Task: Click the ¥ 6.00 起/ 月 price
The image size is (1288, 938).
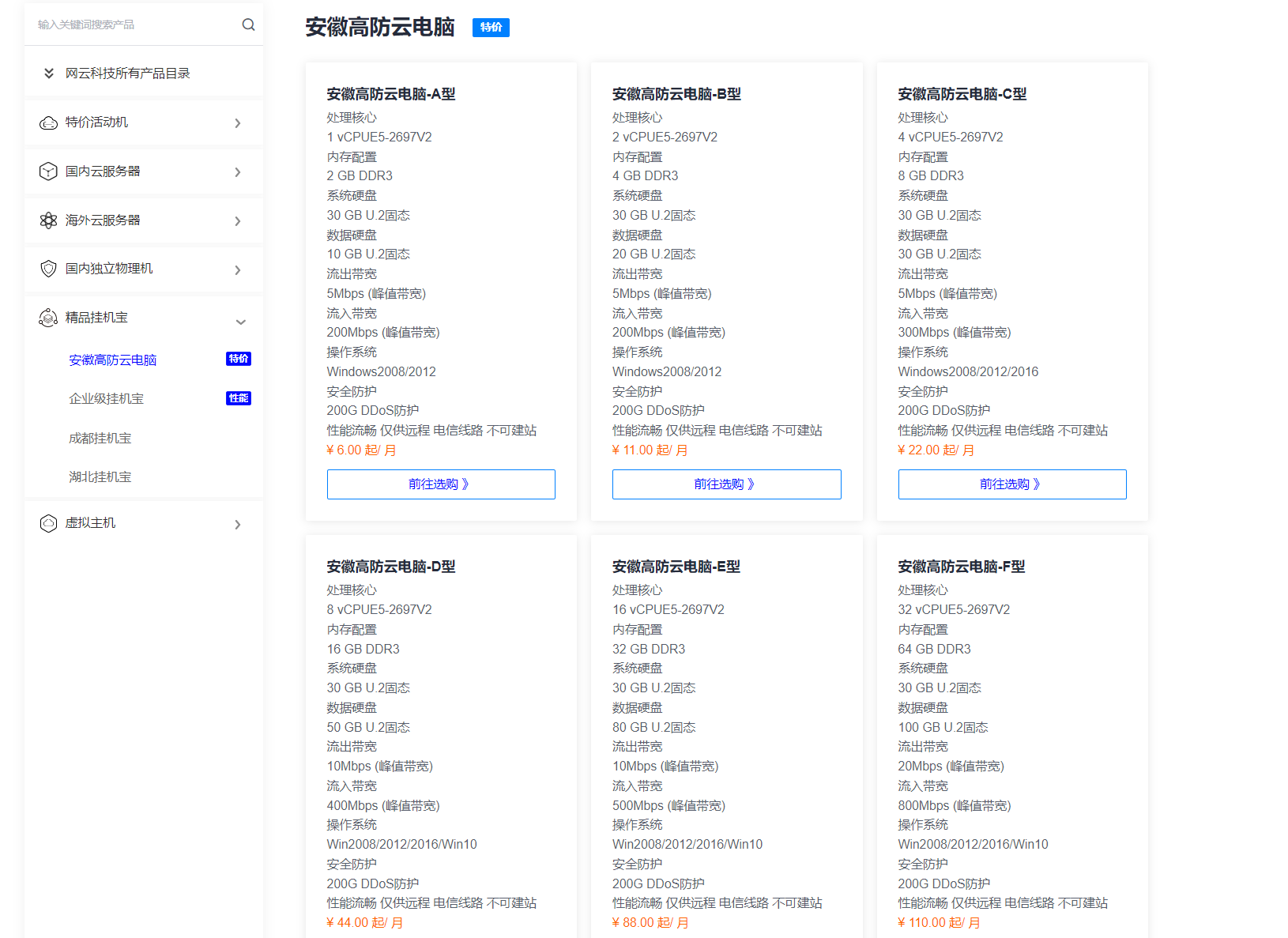Action: [x=362, y=450]
